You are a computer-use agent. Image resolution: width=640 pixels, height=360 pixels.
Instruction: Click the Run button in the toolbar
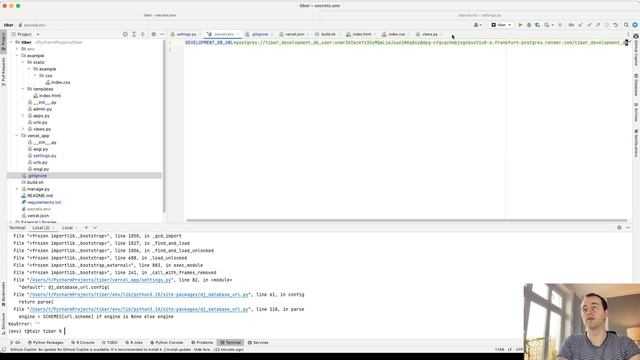520,25
